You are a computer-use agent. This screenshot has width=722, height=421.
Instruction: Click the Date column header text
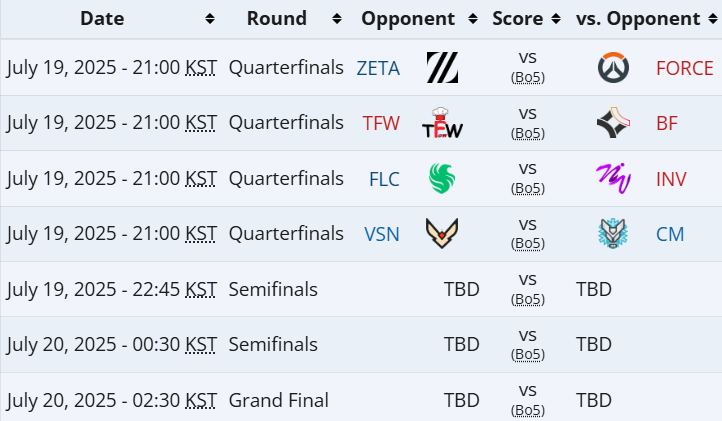tap(102, 19)
